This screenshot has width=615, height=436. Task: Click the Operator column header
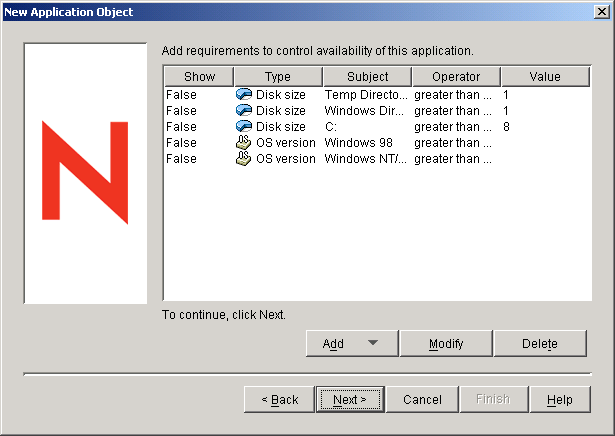(x=456, y=76)
